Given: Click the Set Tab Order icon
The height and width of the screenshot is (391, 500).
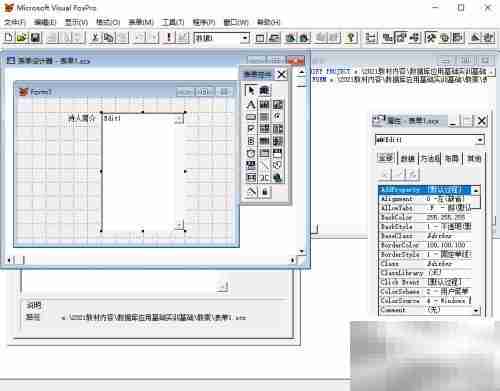Looking at the screenshot, I should tap(371, 38).
